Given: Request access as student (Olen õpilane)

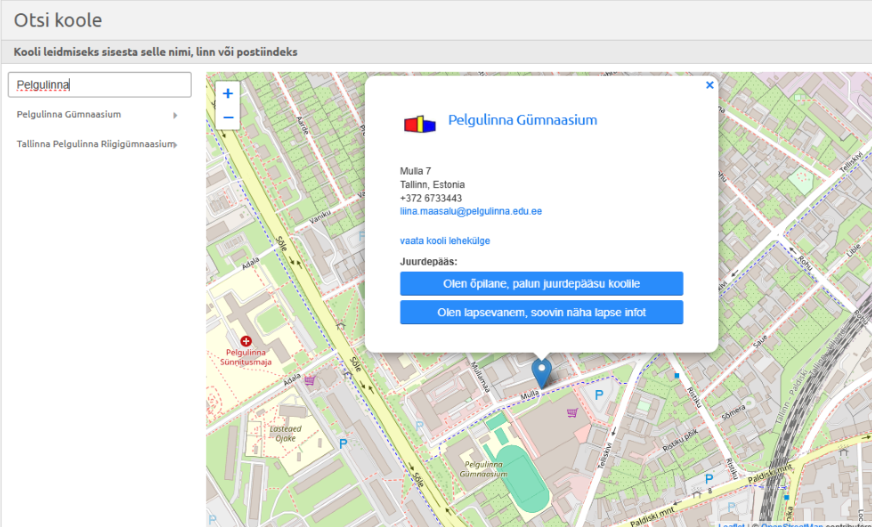Looking at the screenshot, I should [x=541, y=284].
